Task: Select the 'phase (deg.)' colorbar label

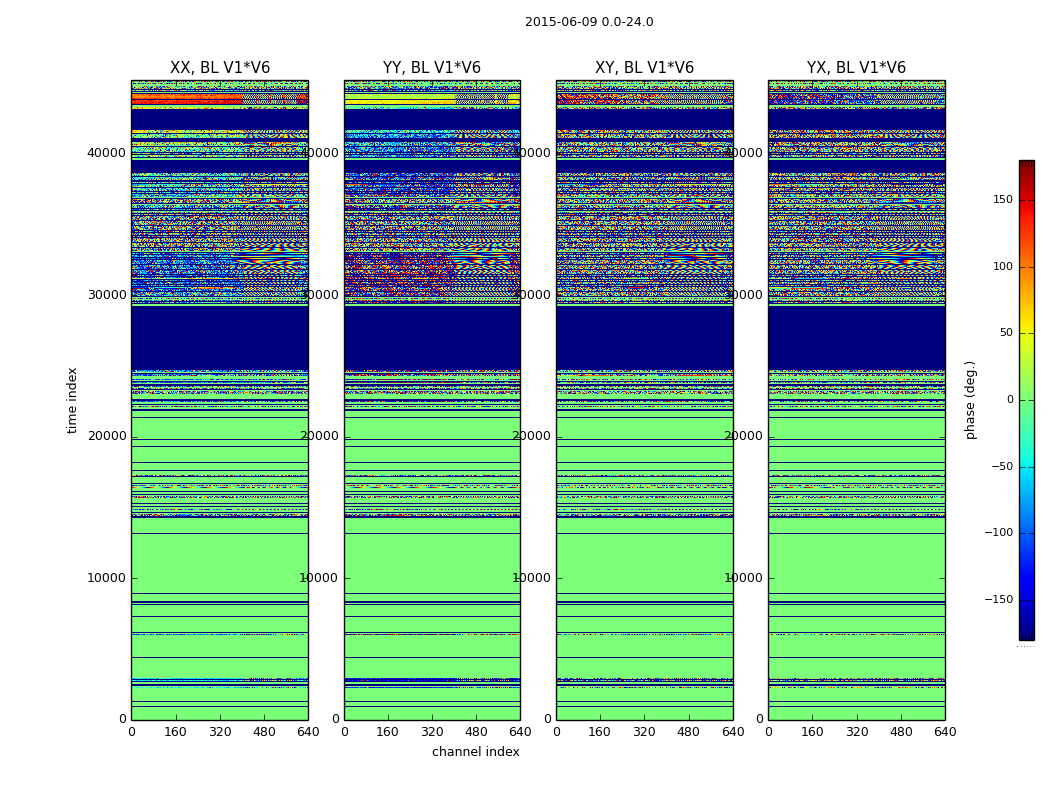Action: point(970,400)
